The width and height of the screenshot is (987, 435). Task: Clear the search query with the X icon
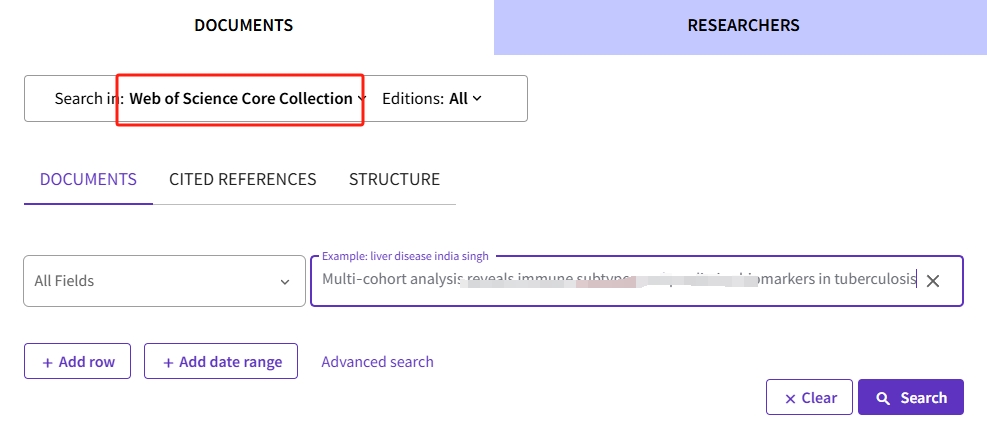[x=933, y=281]
